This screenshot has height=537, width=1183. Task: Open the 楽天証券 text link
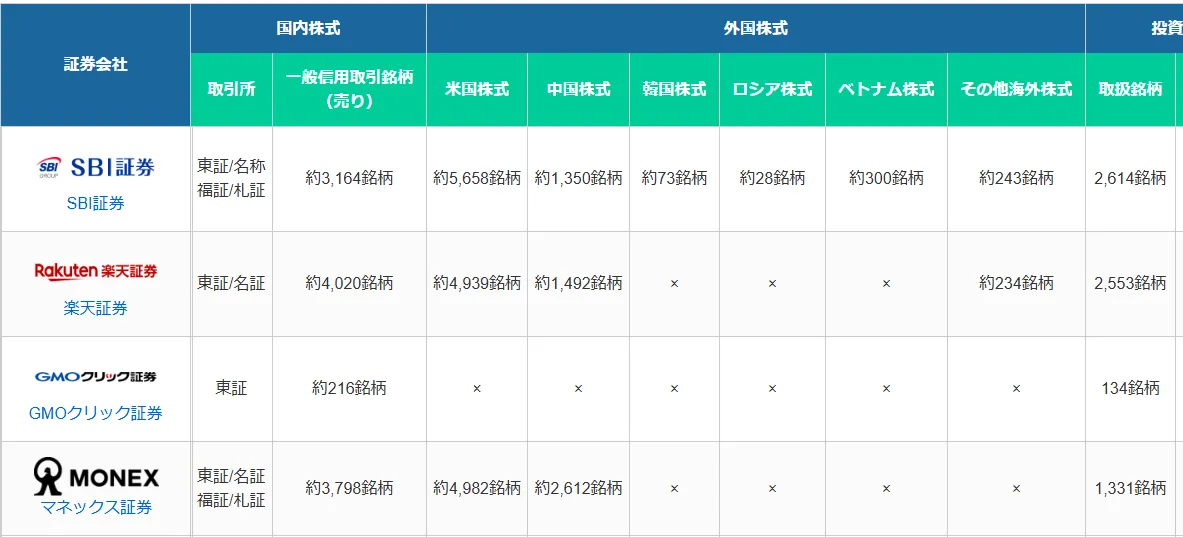pyautogui.click(x=96, y=308)
